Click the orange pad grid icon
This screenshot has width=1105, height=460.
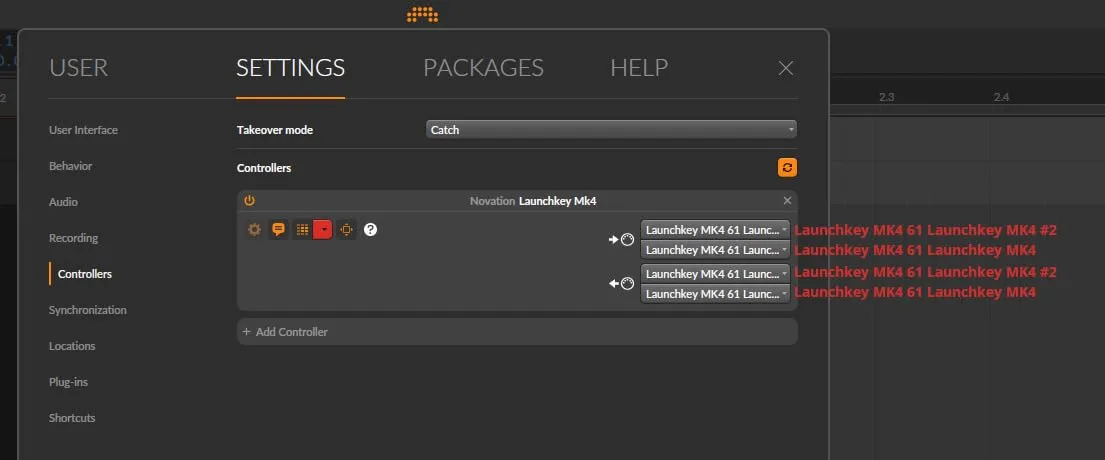(x=302, y=229)
